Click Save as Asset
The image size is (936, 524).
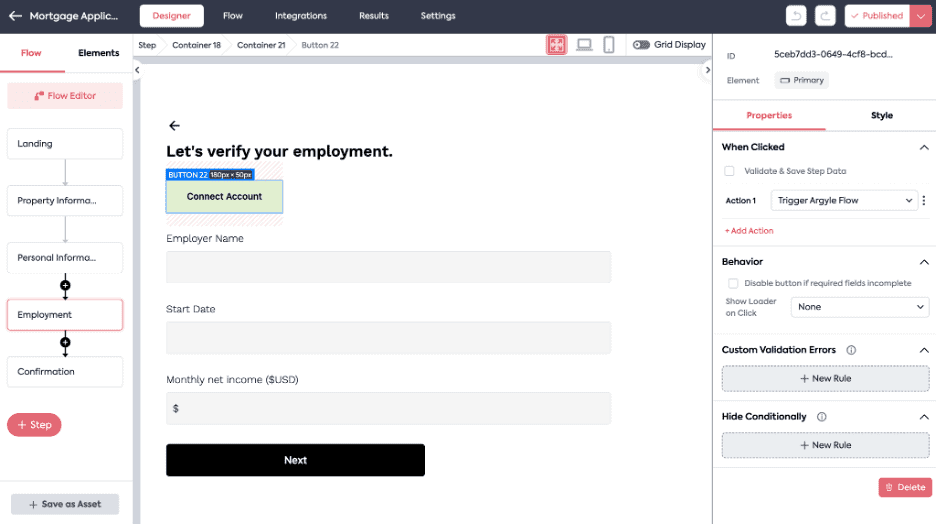coord(65,504)
